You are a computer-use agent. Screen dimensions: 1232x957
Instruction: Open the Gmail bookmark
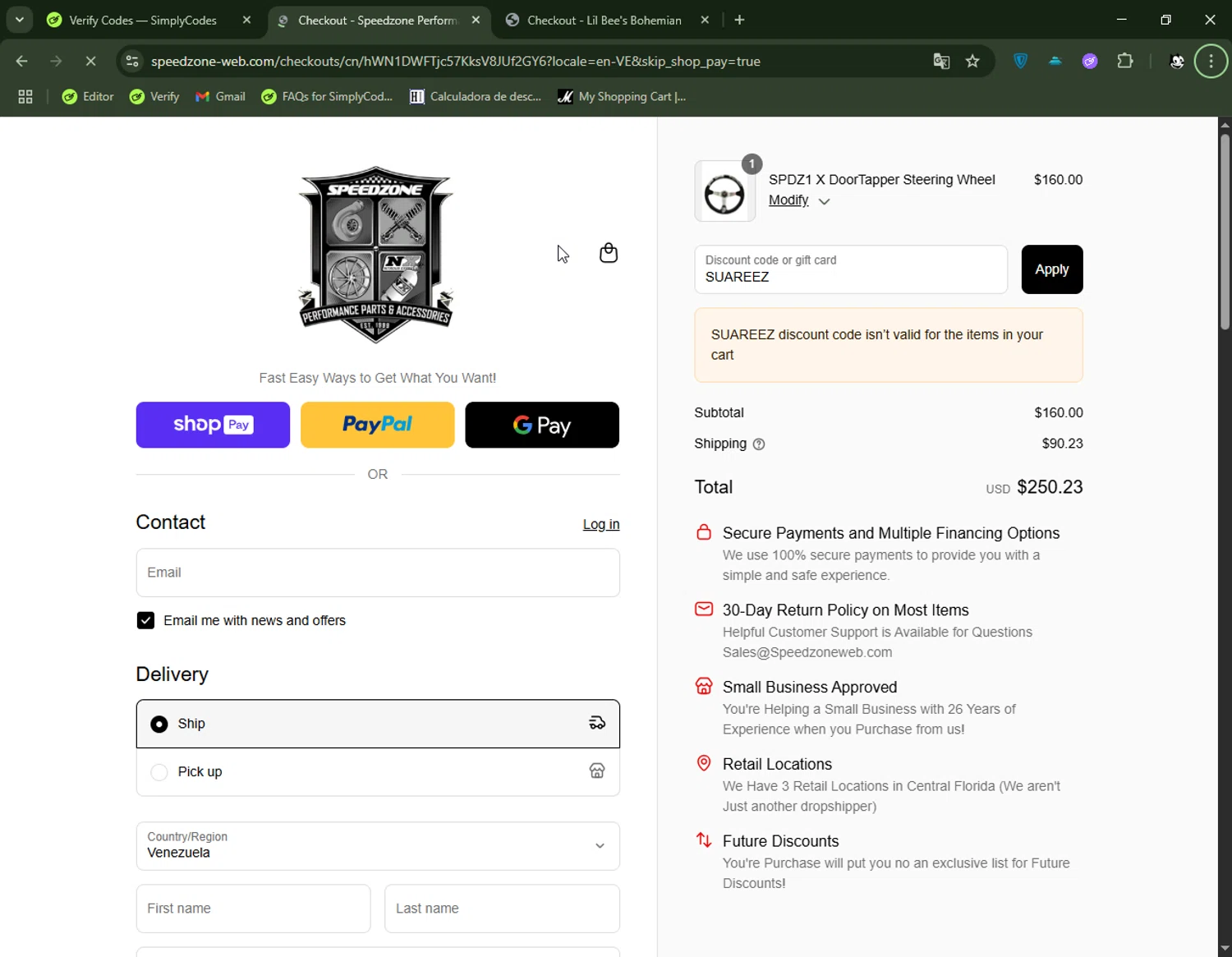pos(220,97)
